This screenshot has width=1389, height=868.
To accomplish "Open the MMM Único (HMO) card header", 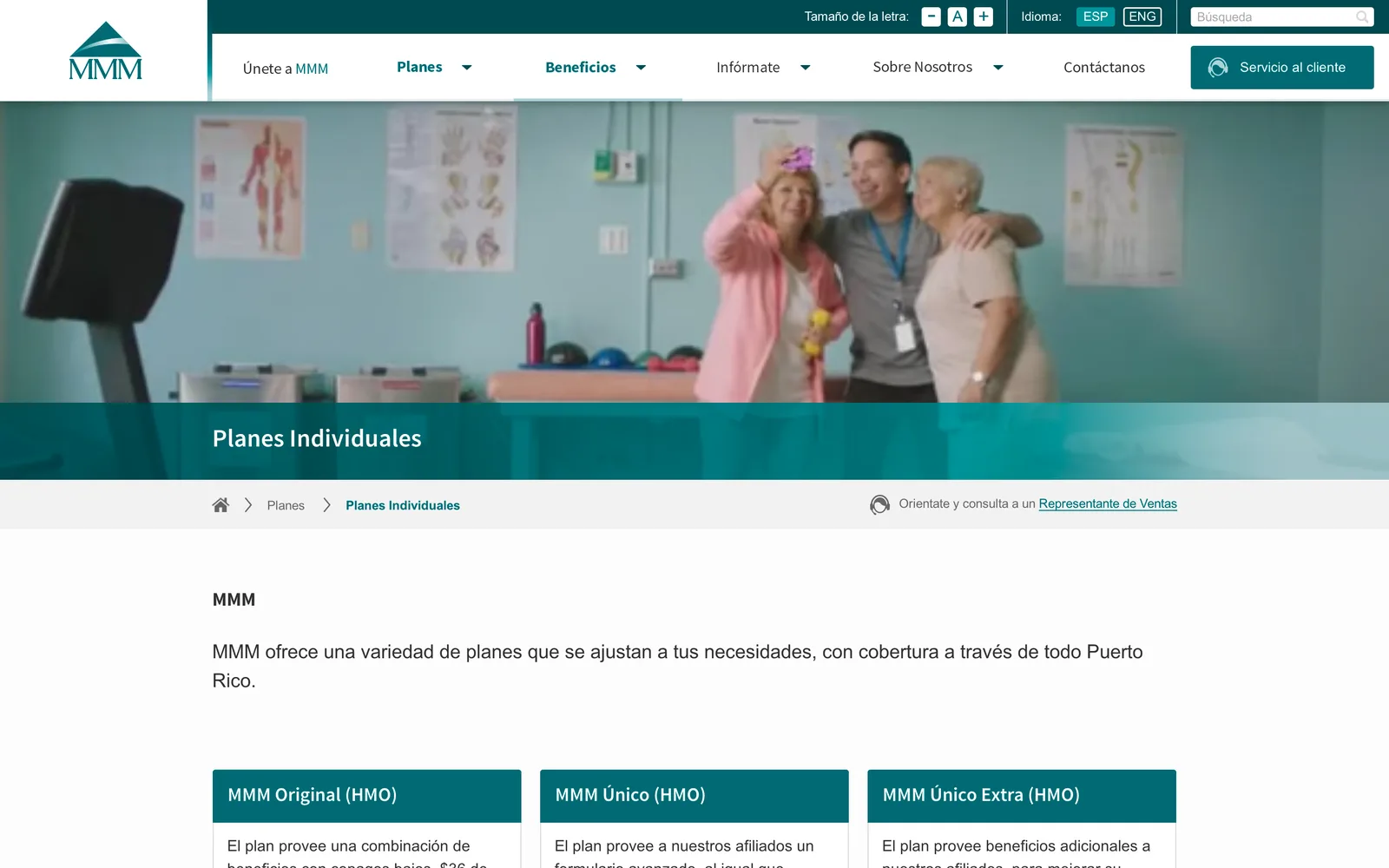I will (x=694, y=795).
